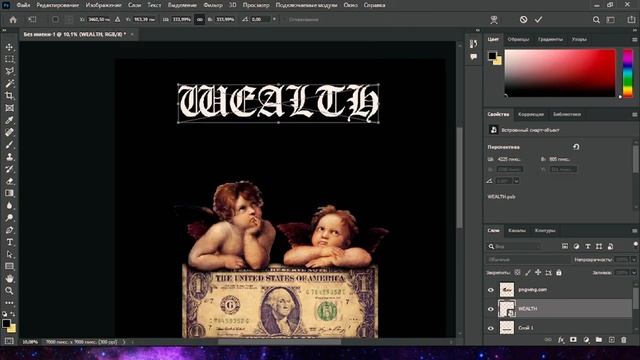Viewport: 640px width, 360px height.
Task: Open the share icon at top right
Action: (631, 20)
